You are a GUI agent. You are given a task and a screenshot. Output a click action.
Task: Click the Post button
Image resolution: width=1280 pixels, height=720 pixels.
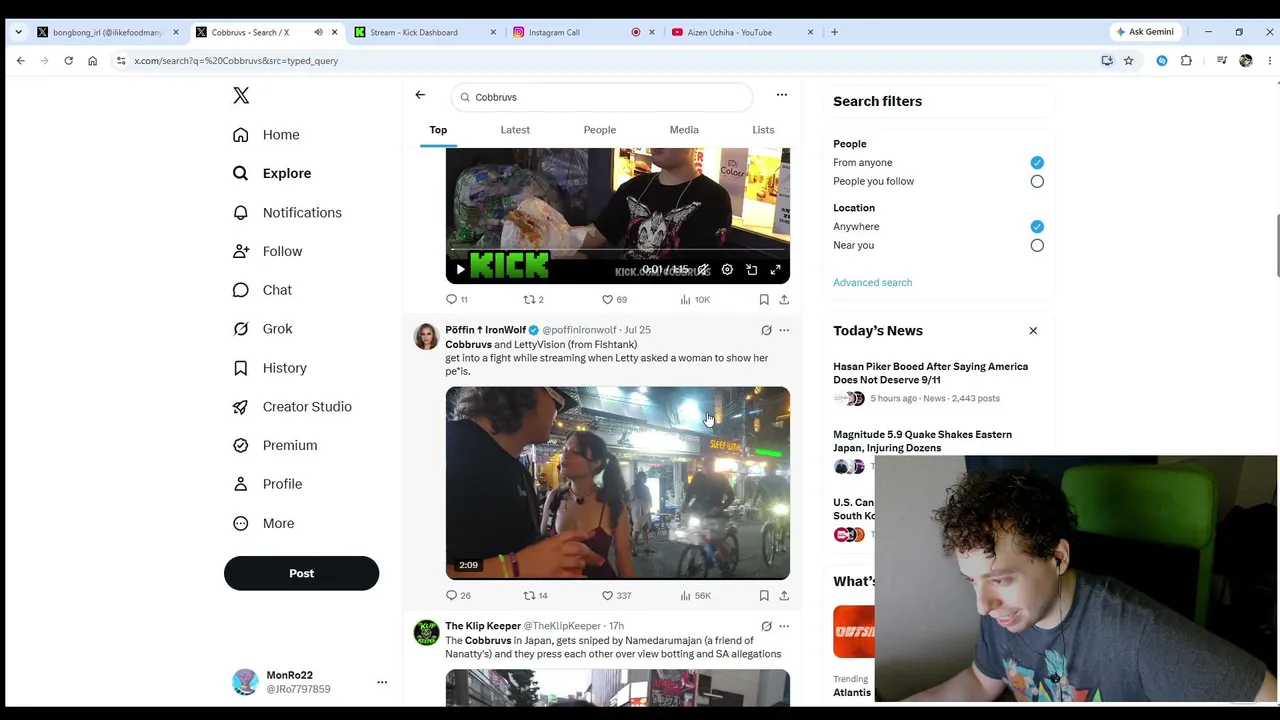(x=301, y=574)
